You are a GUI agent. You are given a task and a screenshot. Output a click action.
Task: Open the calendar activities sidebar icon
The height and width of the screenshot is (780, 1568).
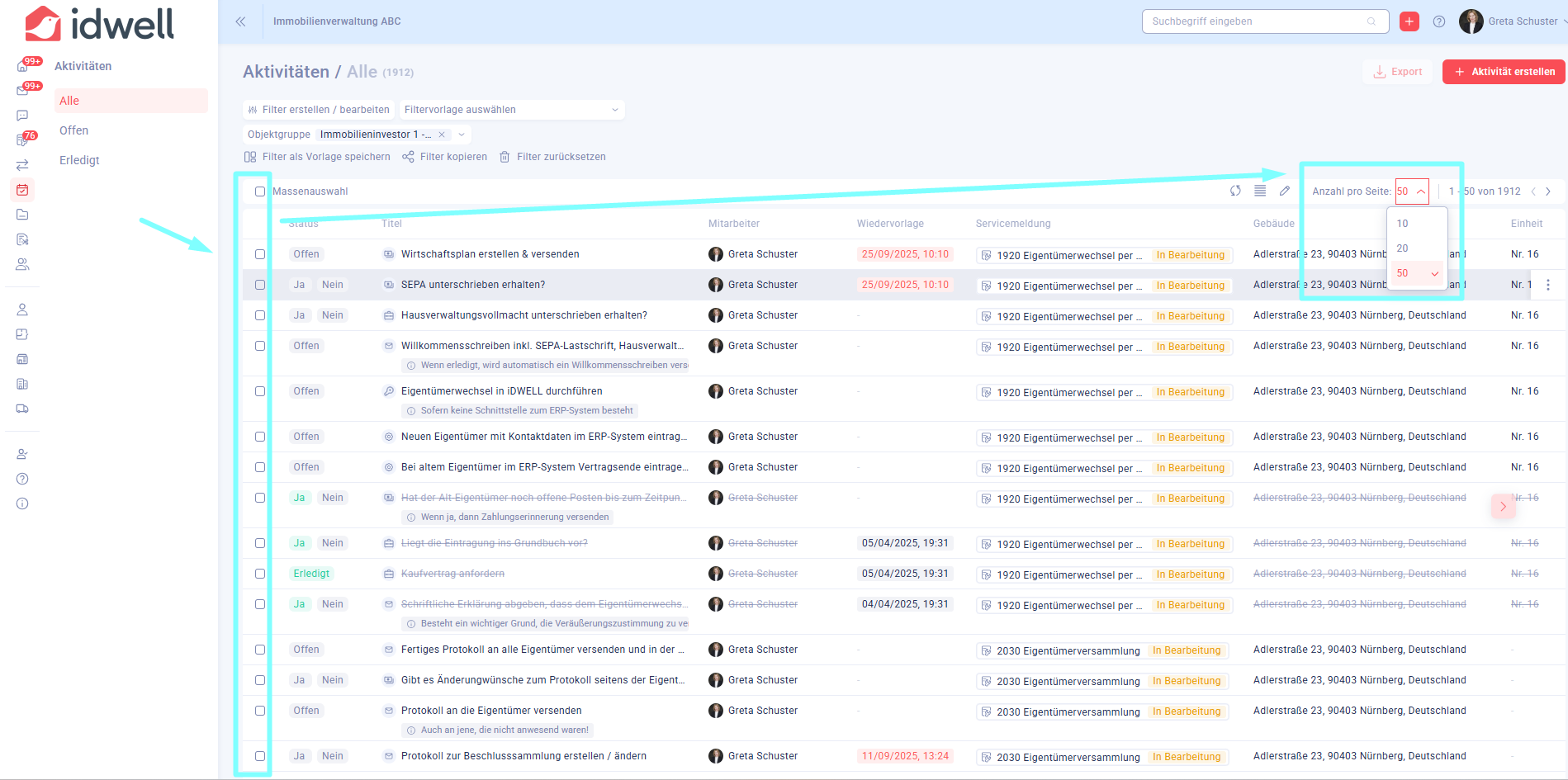pyautogui.click(x=22, y=190)
